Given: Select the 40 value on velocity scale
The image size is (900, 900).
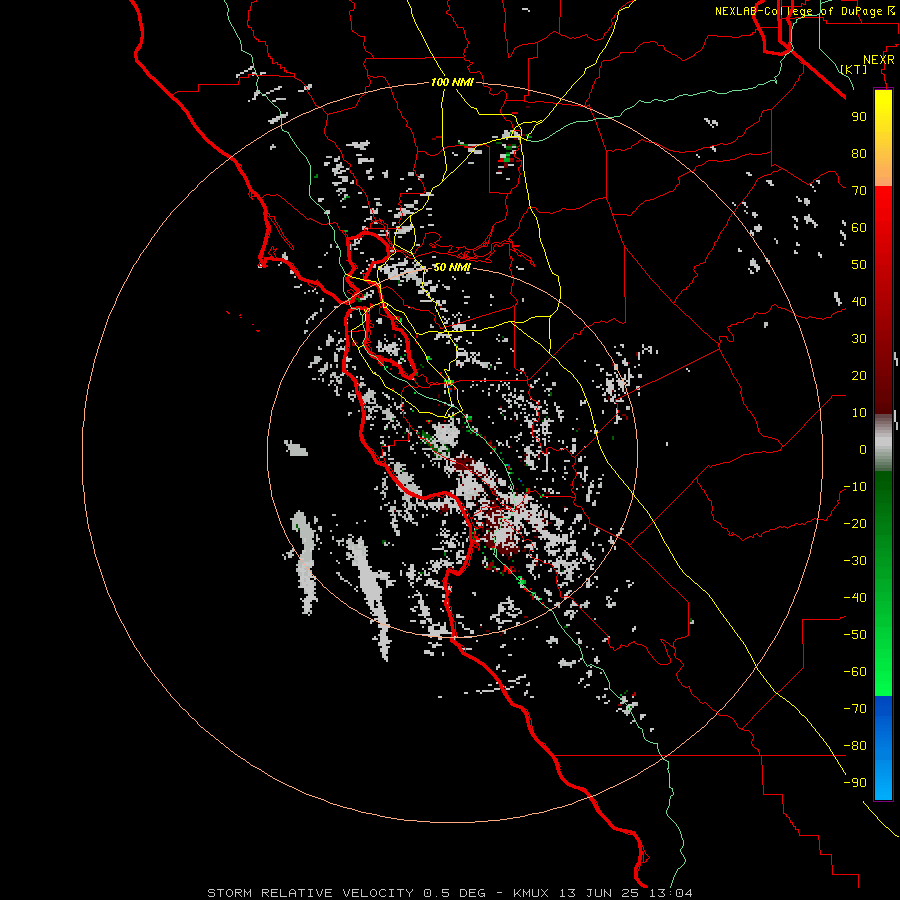Looking at the screenshot, I should coord(859,301).
